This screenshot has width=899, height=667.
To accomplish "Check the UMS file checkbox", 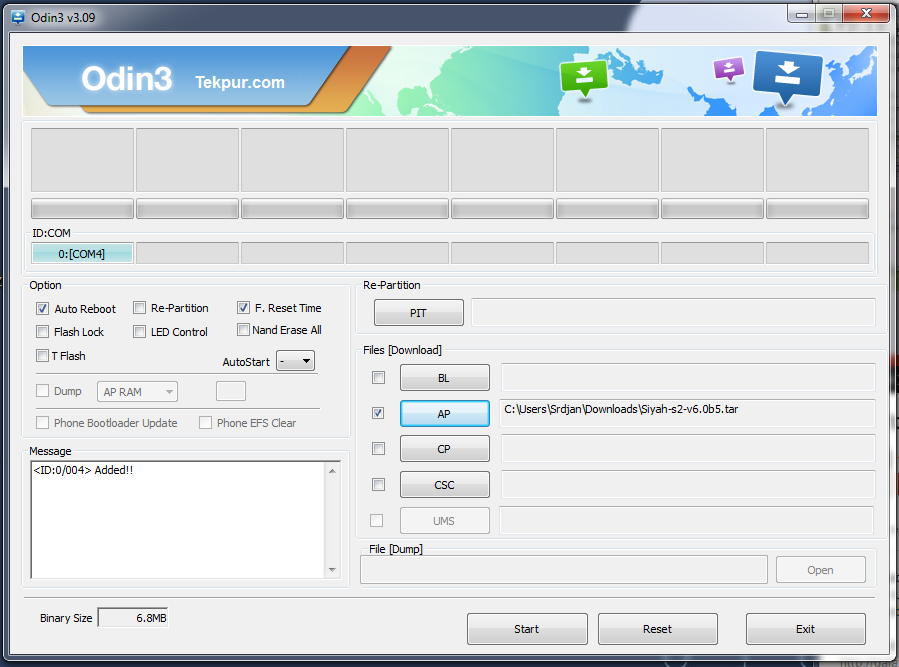I will [377, 520].
